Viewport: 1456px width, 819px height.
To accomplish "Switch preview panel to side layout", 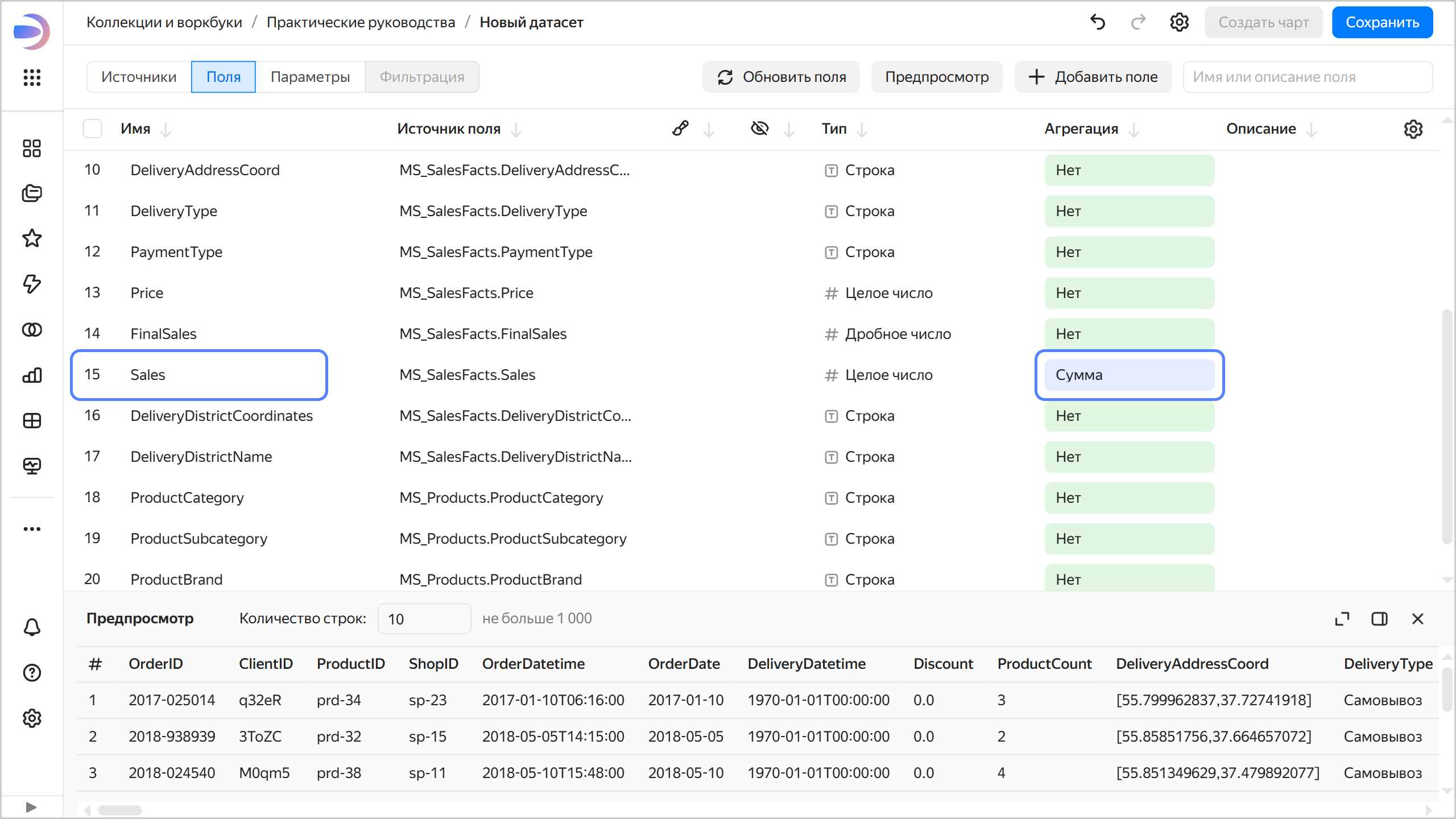I will tap(1379, 619).
